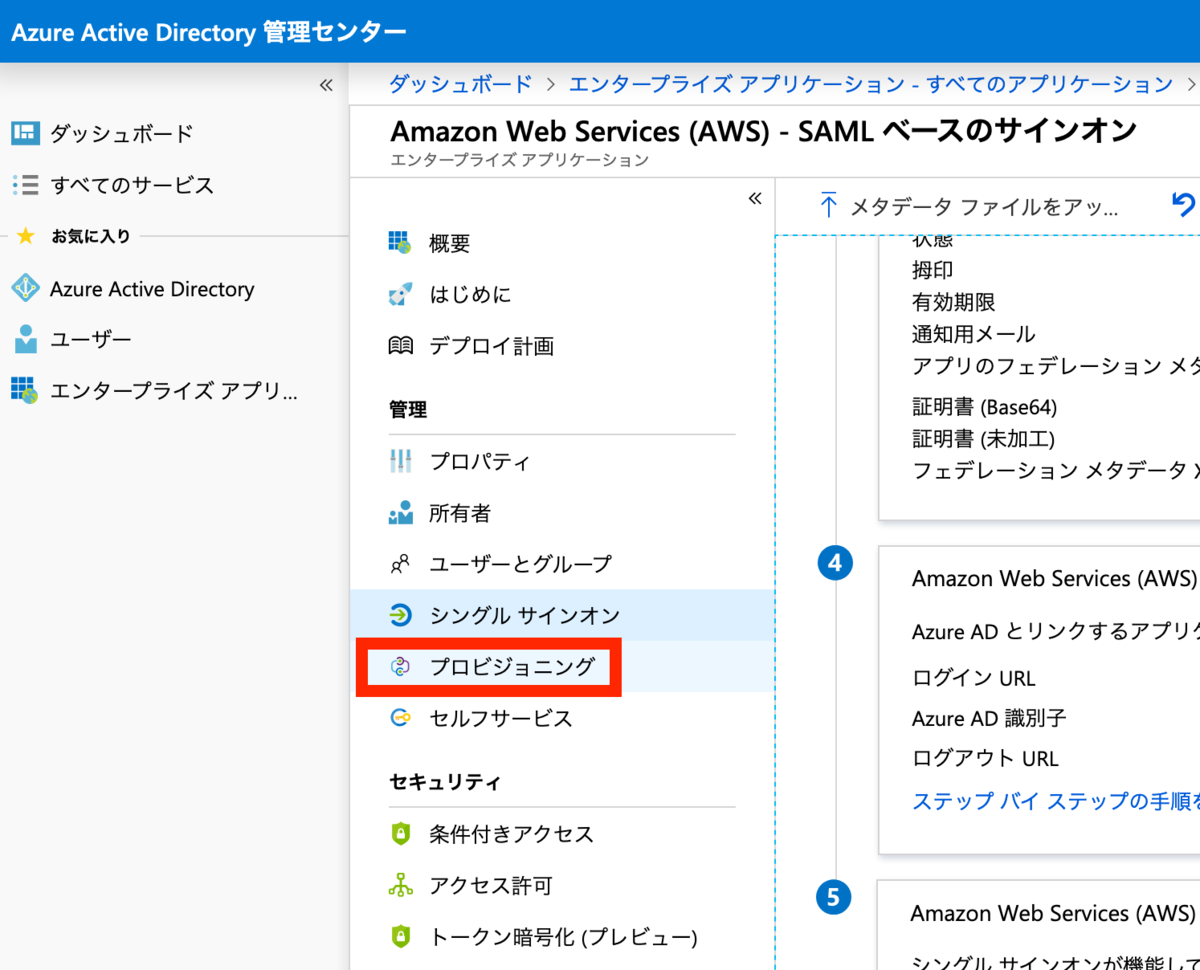The height and width of the screenshot is (970, 1200).
Task: Click the upload arrow icon for metadata file
Action: tap(828, 205)
